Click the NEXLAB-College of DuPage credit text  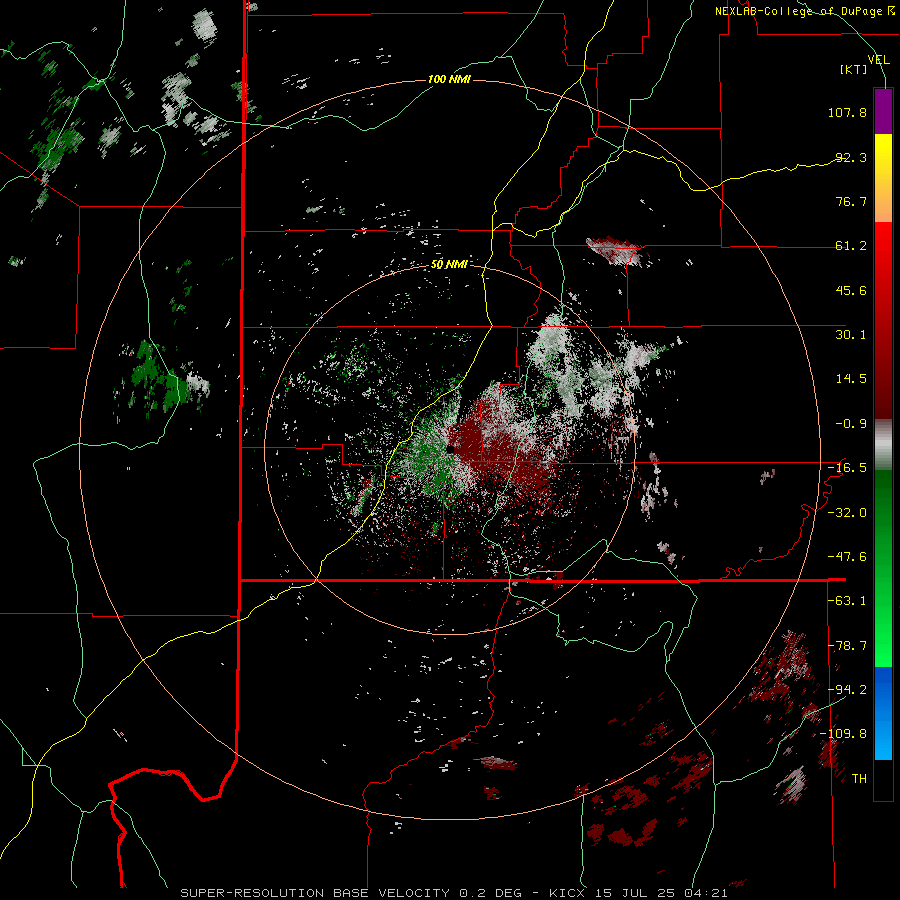point(804,11)
